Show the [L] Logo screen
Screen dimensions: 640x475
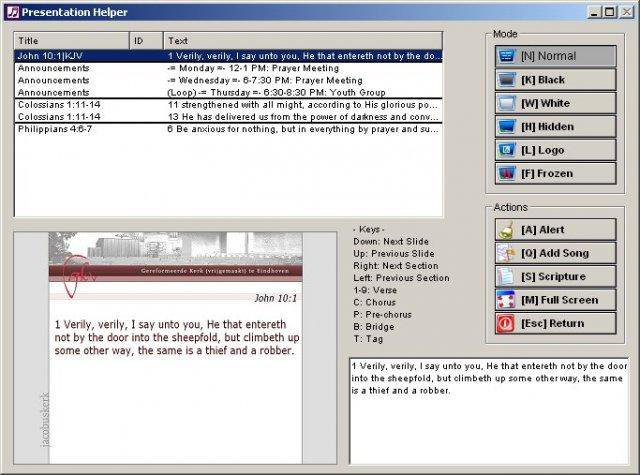click(x=556, y=150)
